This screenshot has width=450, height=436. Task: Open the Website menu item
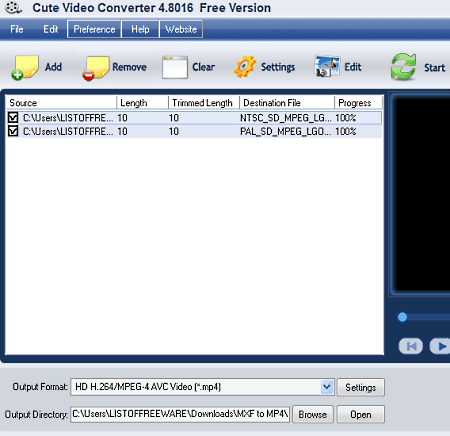[181, 29]
